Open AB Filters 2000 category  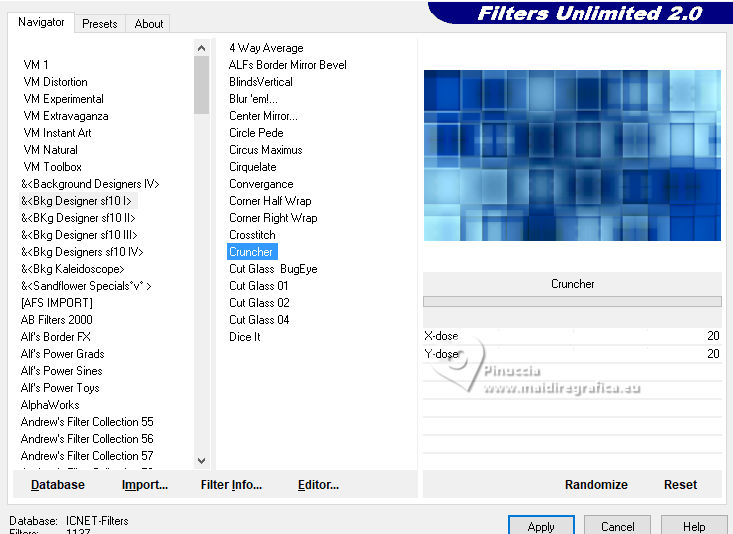57,320
